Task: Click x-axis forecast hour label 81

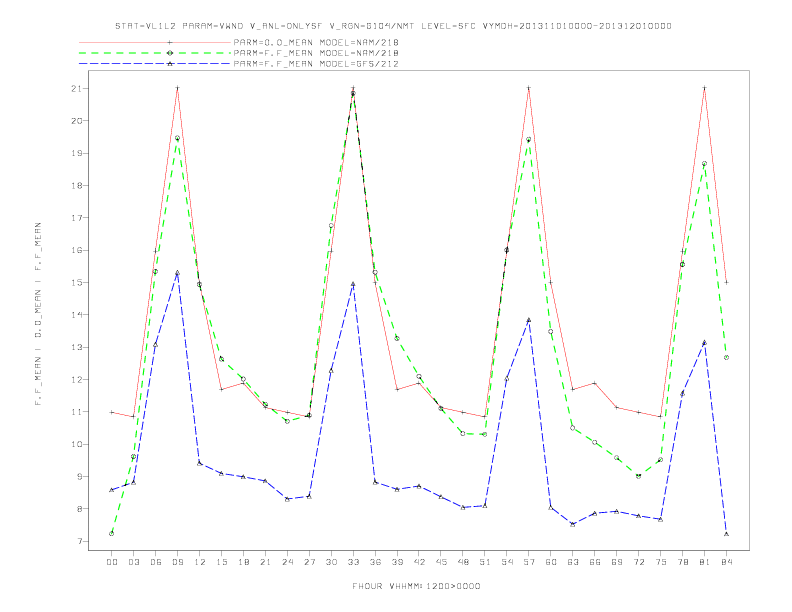Action: pos(705,562)
